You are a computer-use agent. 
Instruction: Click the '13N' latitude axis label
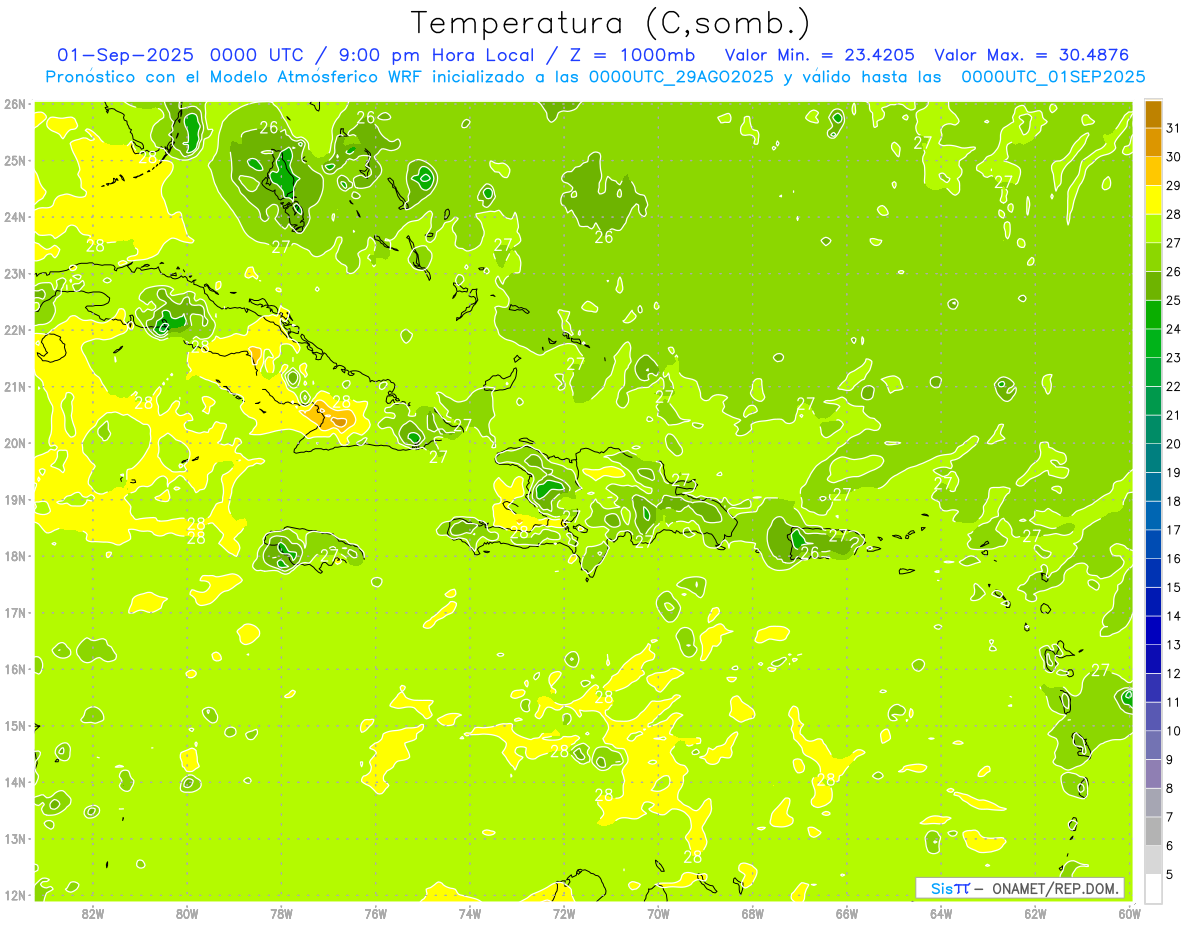14,839
